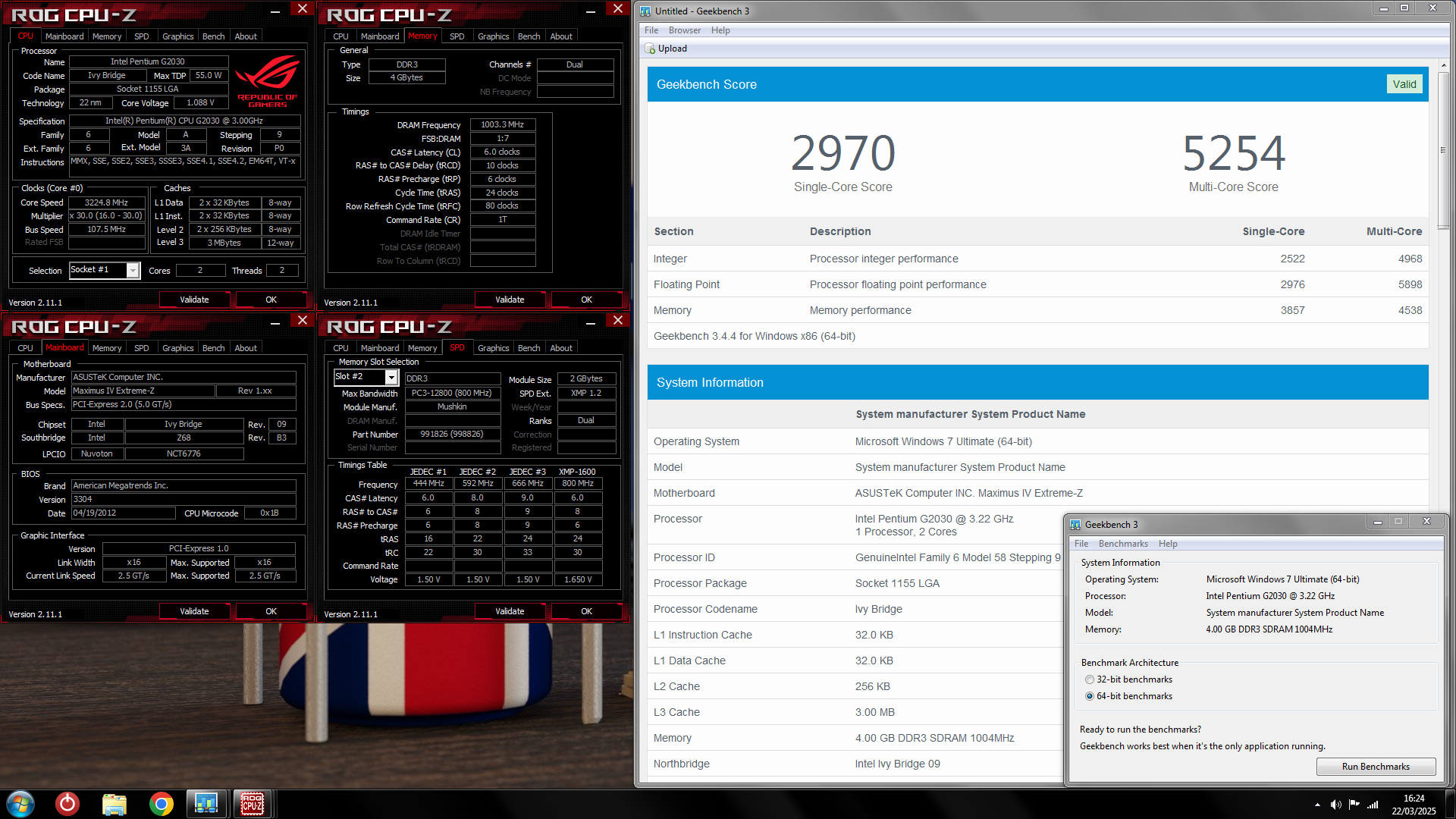Click the Intel Pentium G2030 Name field
This screenshot has height=819, width=1456.
[148, 62]
